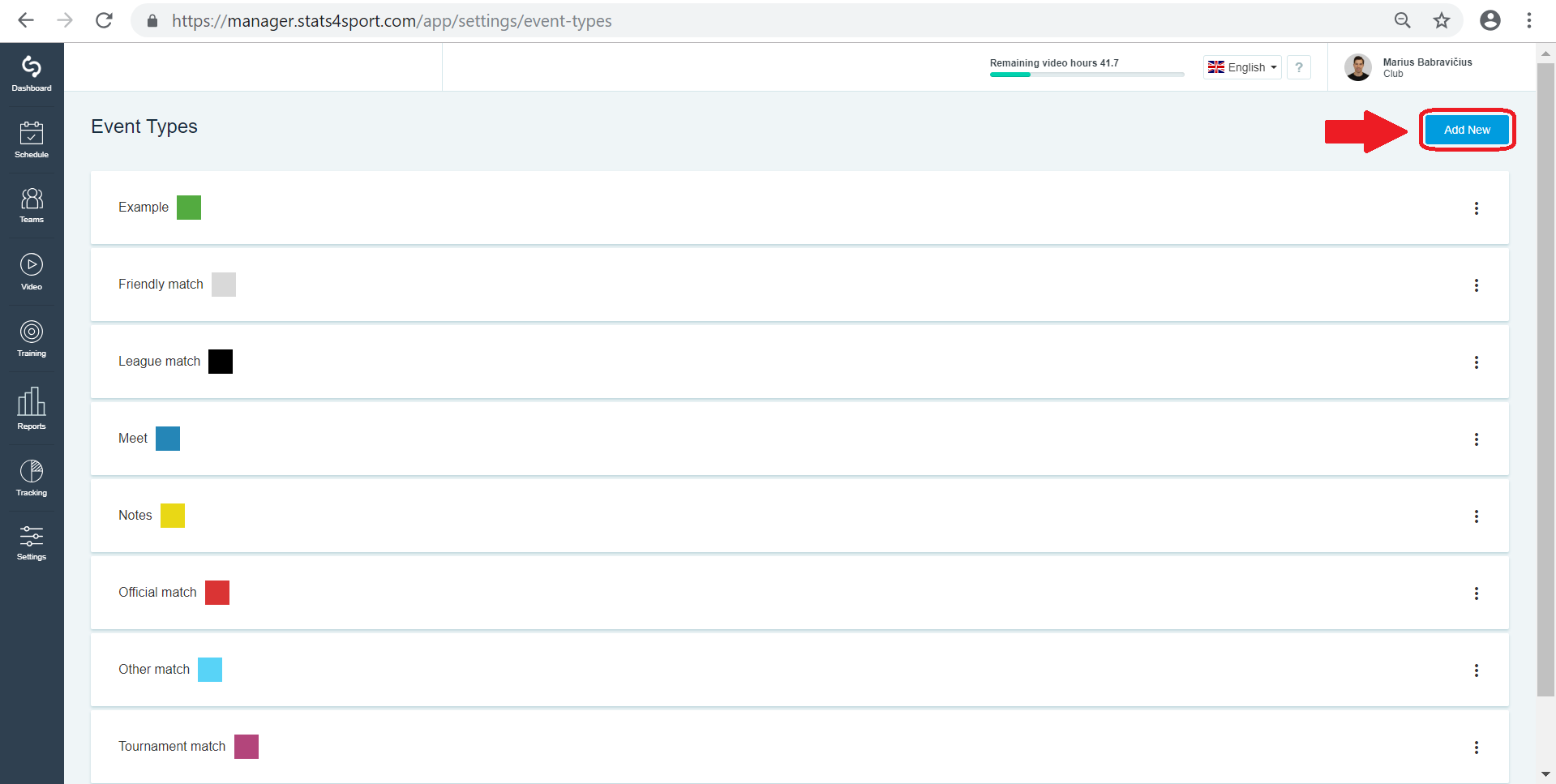The width and height of the screenshot is (1556, 784).
Task: Open the browser profile account icon
Action: (x=1490, y=20)
